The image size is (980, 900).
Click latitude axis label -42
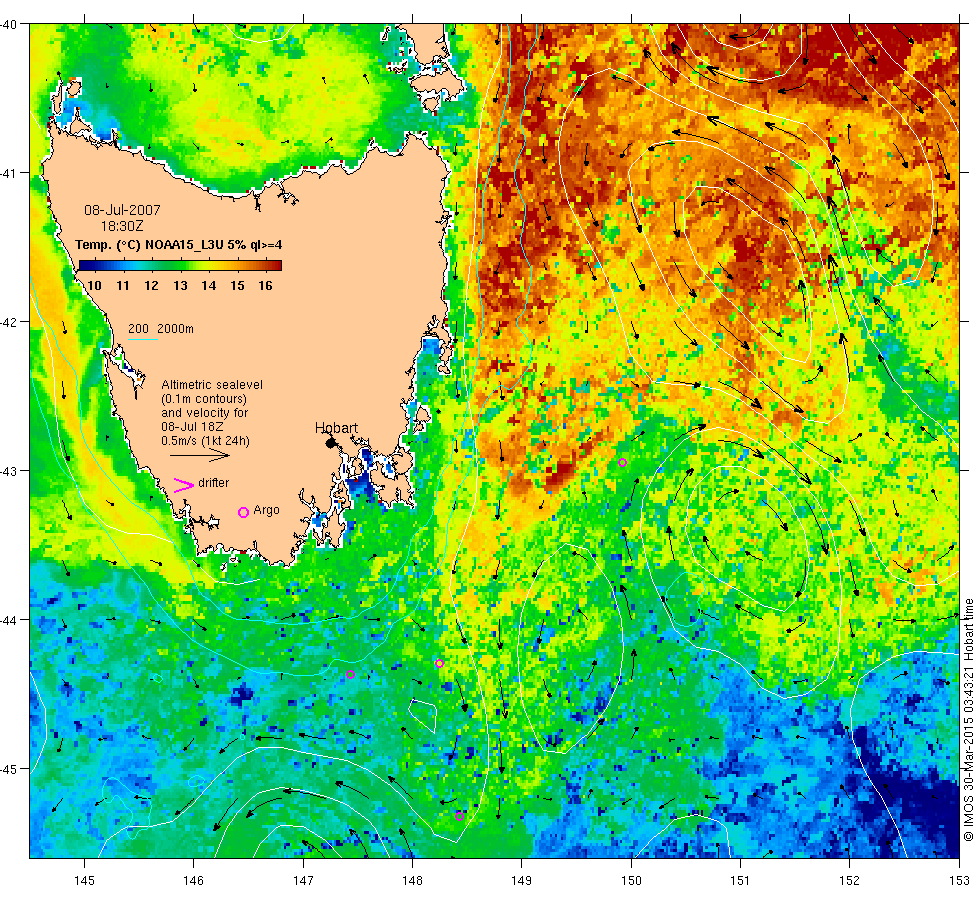coord(8,322)
